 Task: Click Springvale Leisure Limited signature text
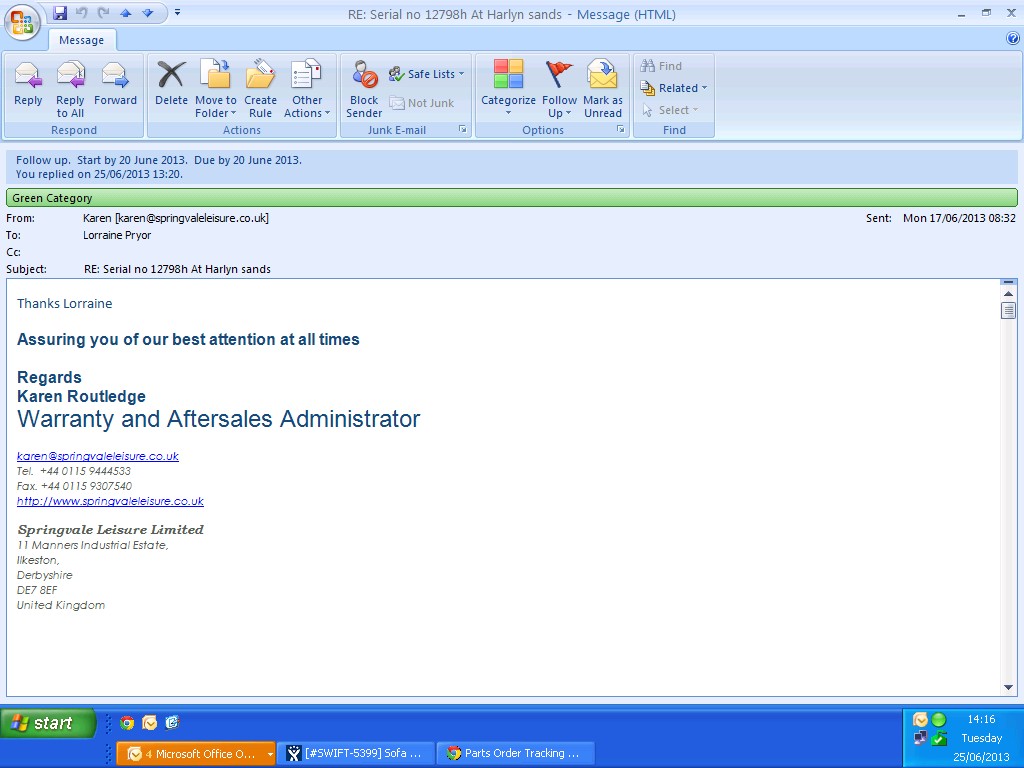click(x=110, y=530)
